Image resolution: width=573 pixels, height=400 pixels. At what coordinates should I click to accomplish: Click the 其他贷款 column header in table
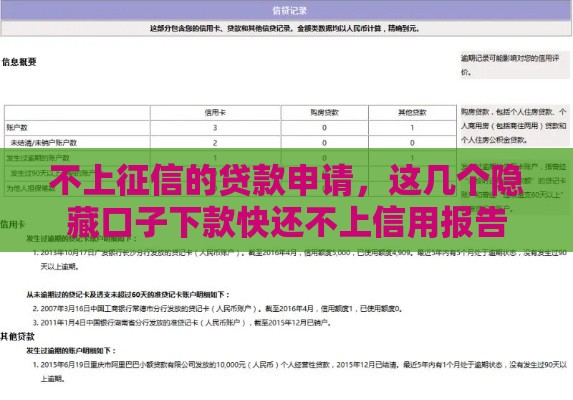click(412, 113)
